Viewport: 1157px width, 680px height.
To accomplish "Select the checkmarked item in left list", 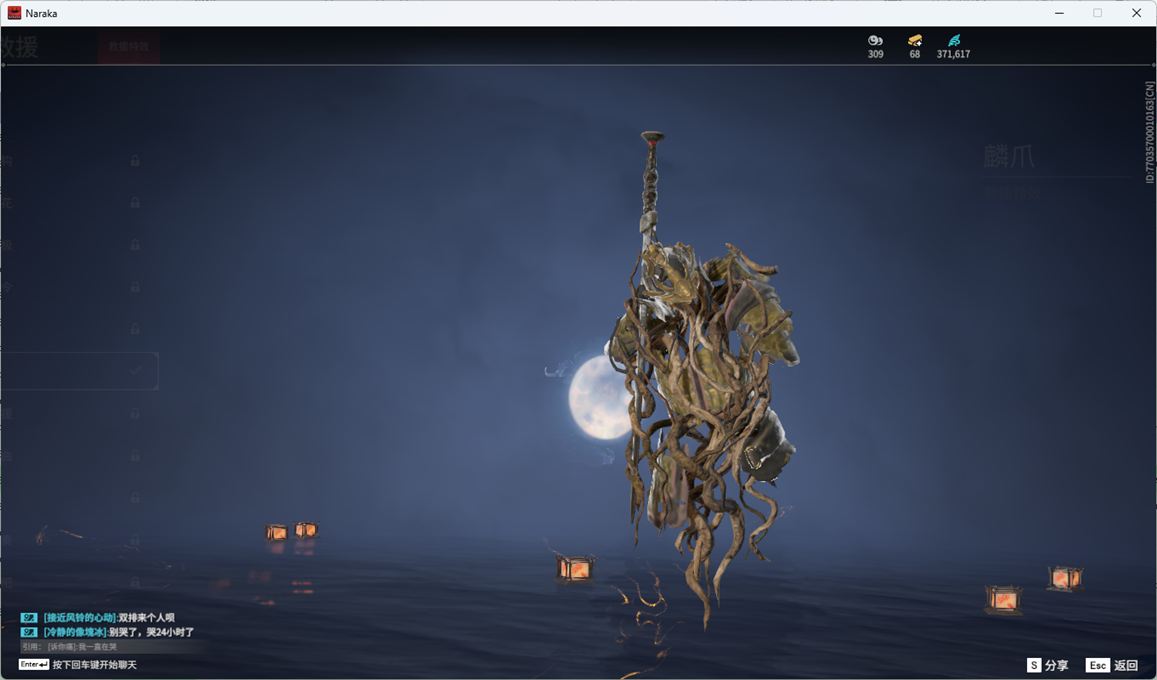I will 80,370.
